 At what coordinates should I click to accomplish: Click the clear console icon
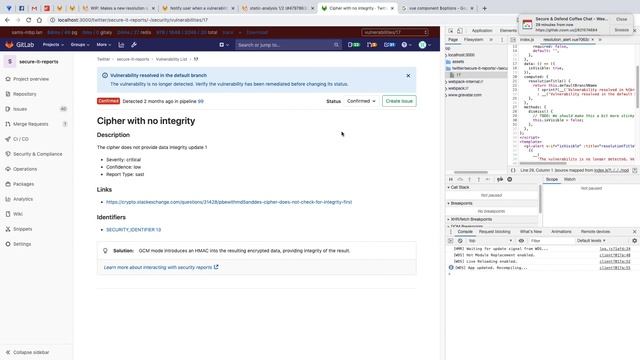(460, 241)
